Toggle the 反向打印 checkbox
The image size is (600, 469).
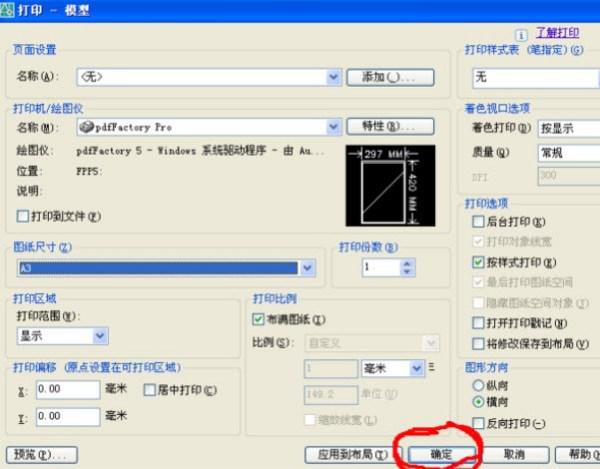(477, 424)
